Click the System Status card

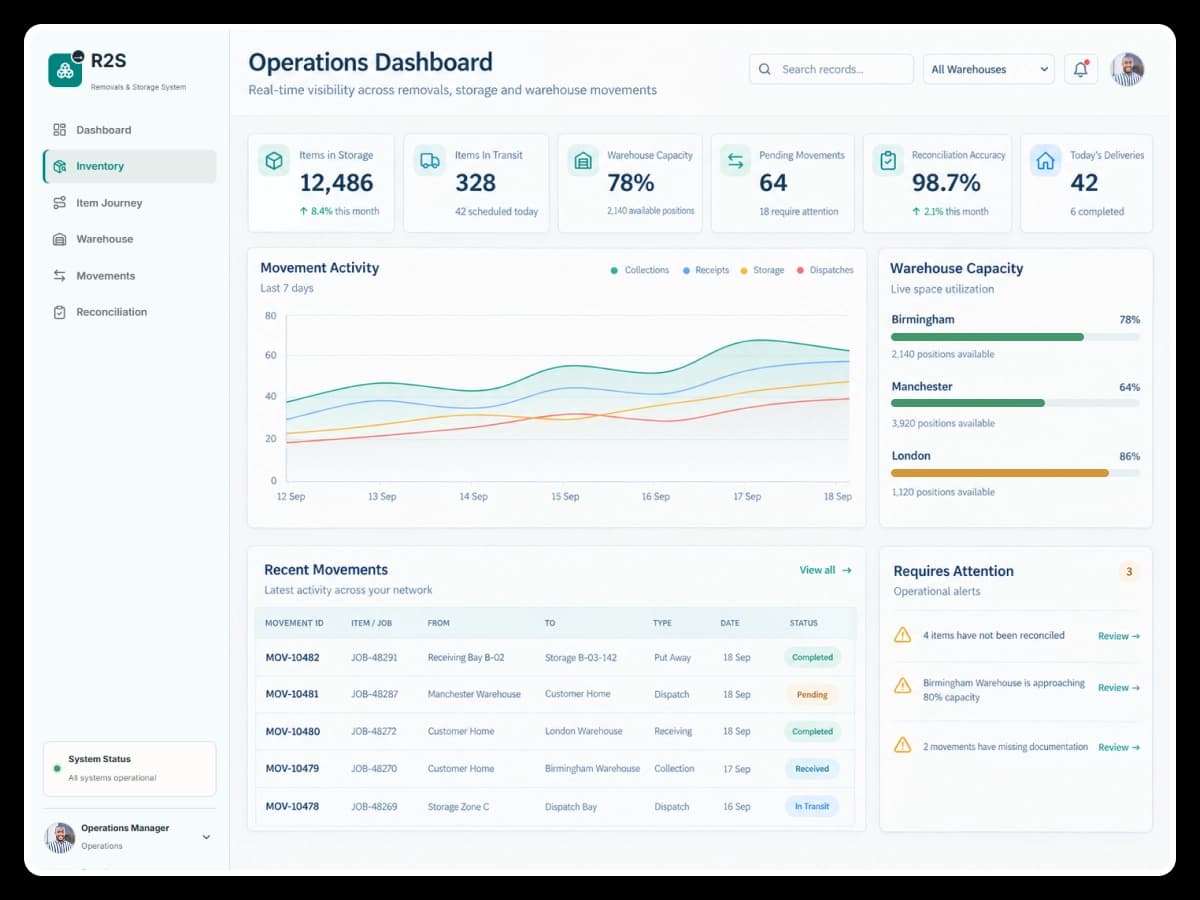tap(130, 768)
